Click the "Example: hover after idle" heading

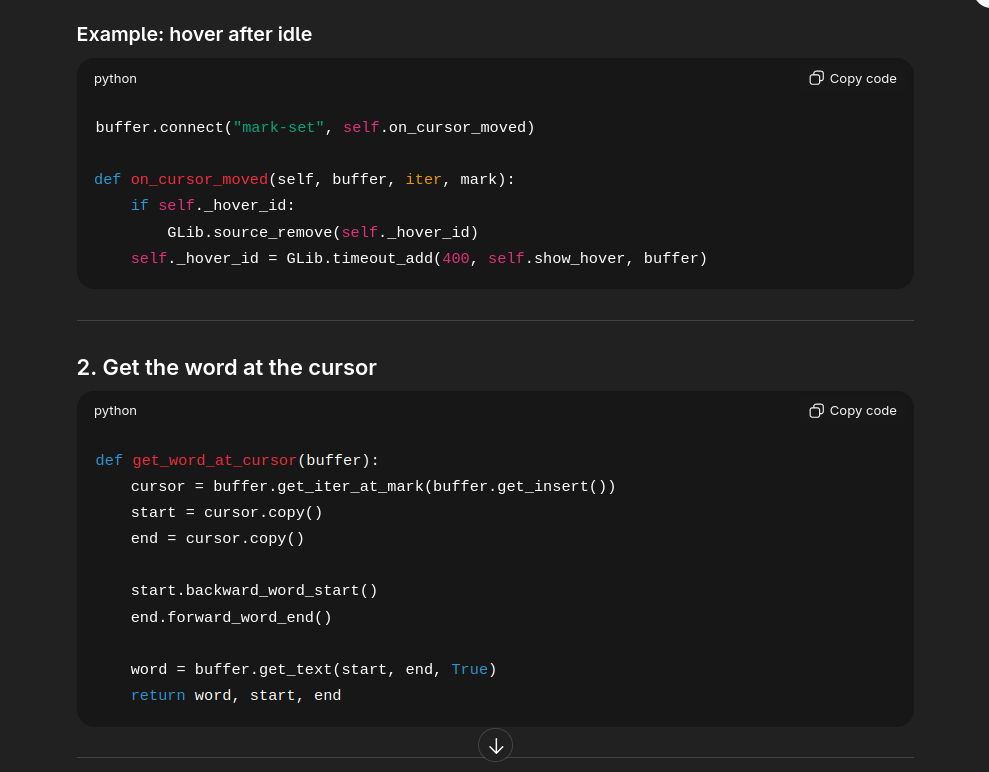[194, 34]
